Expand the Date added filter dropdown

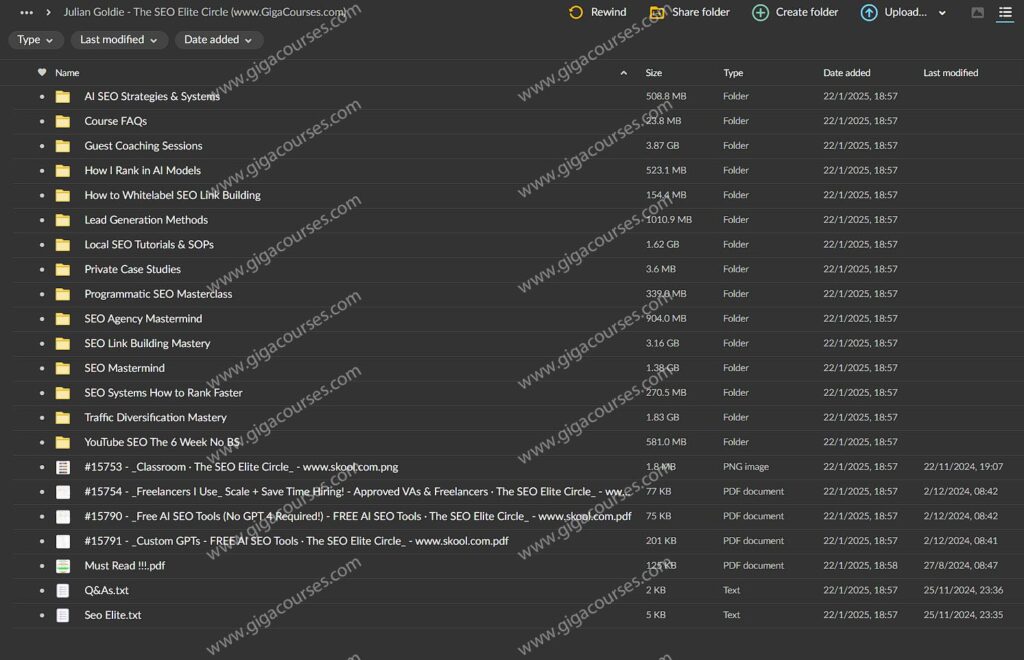[x=219, y=40]
